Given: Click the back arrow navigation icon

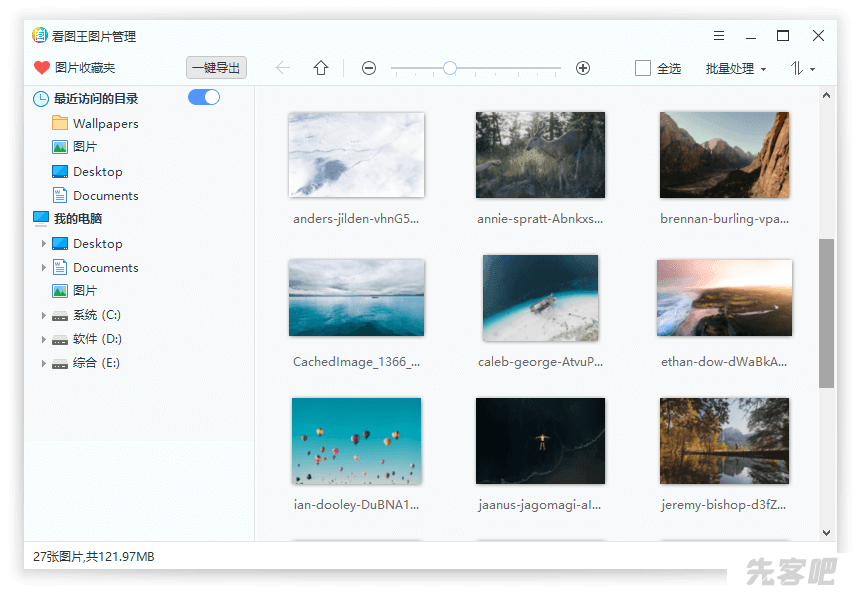Looking at the screenshot, I should coord(283,68).
